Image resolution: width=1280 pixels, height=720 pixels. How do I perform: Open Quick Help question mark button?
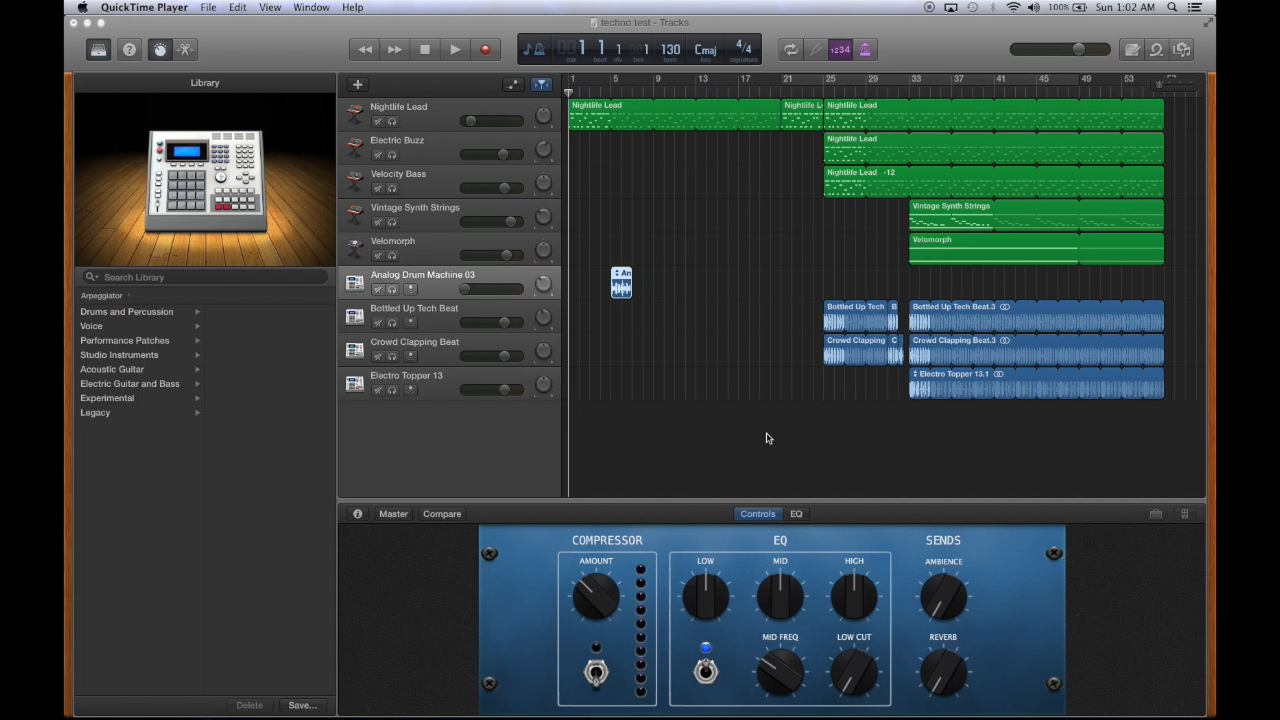click(129, 50)
